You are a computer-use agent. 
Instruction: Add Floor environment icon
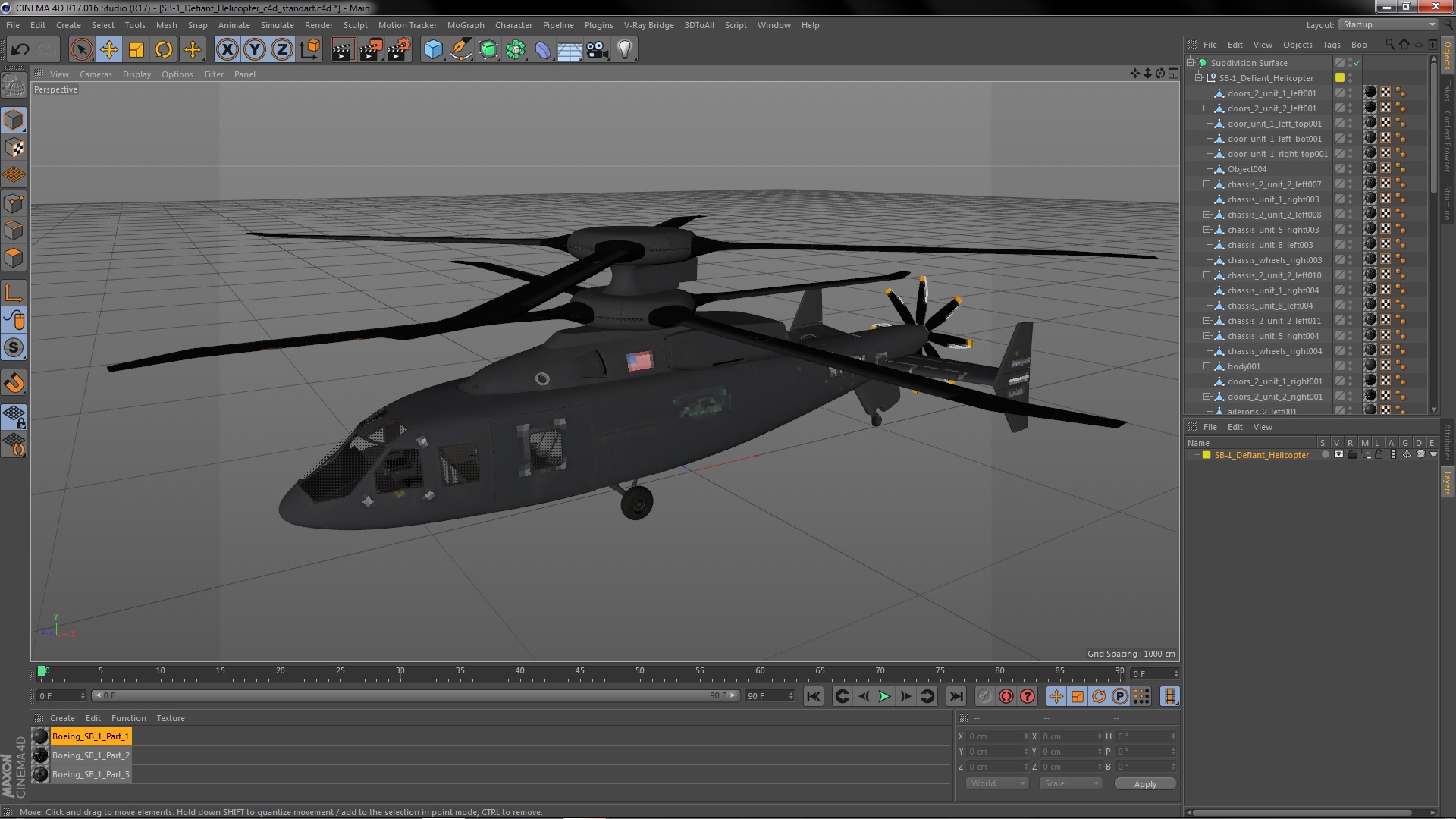tap(570, 50)
